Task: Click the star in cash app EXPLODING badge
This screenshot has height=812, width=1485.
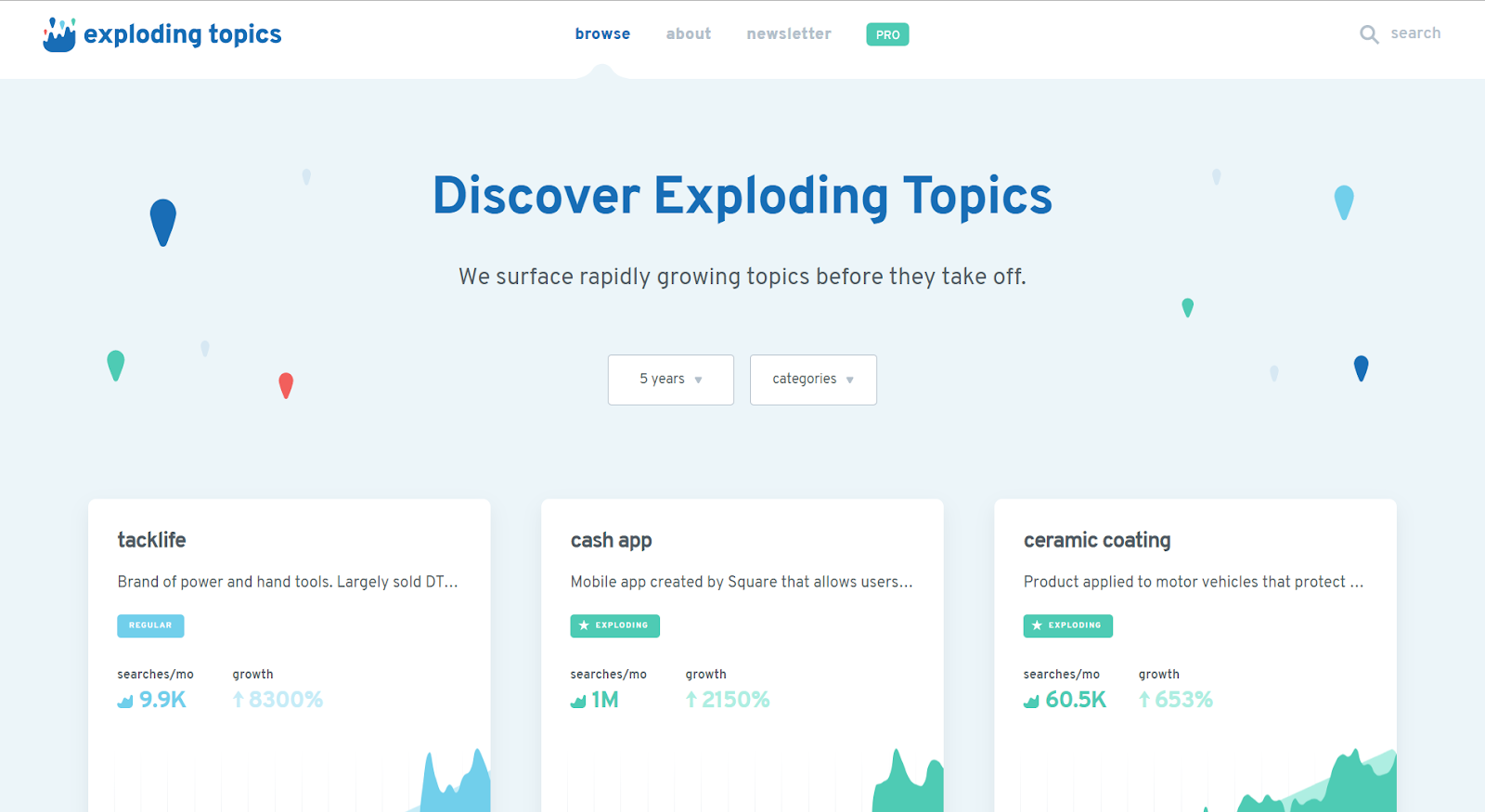Action: tap(584, 625)
